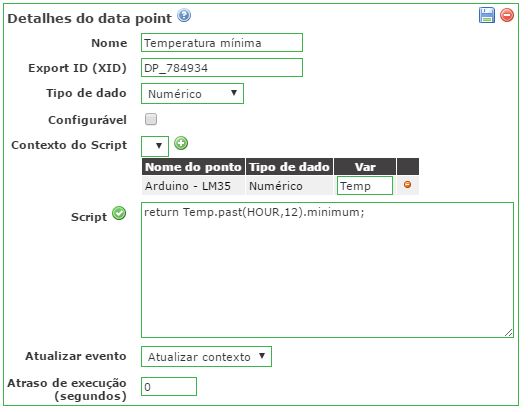Select the Var column header

[x=365, y=167]
